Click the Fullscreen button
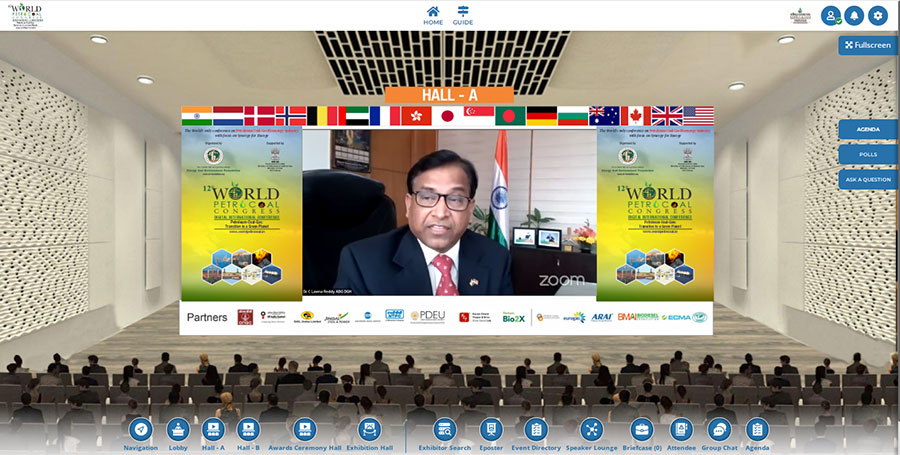This screenshot has width=900, height=455. point(868,45)
